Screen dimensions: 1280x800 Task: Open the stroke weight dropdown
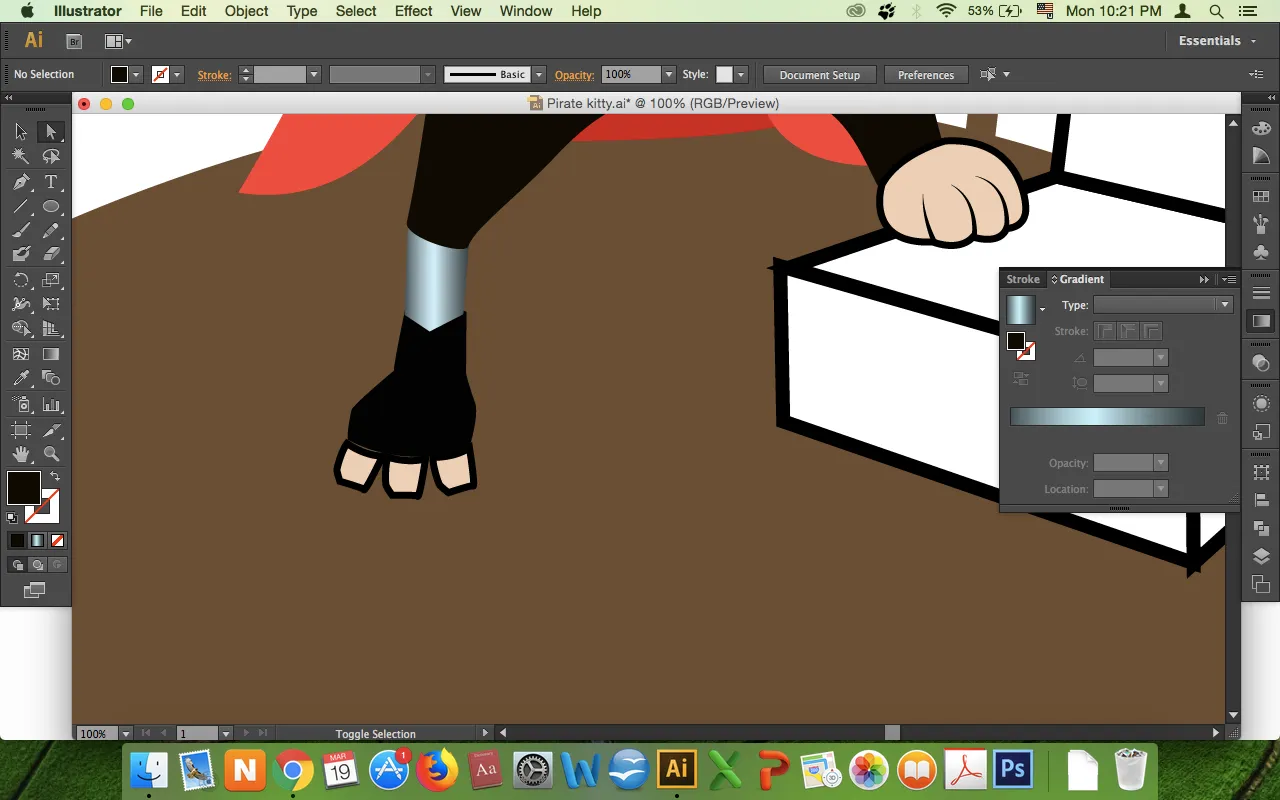pos(314,74)
